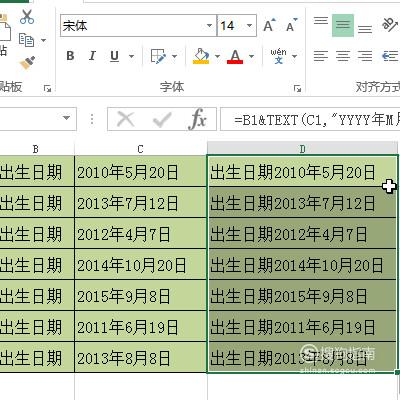
Task: Toggle Italic formatting
Action: 92,56
